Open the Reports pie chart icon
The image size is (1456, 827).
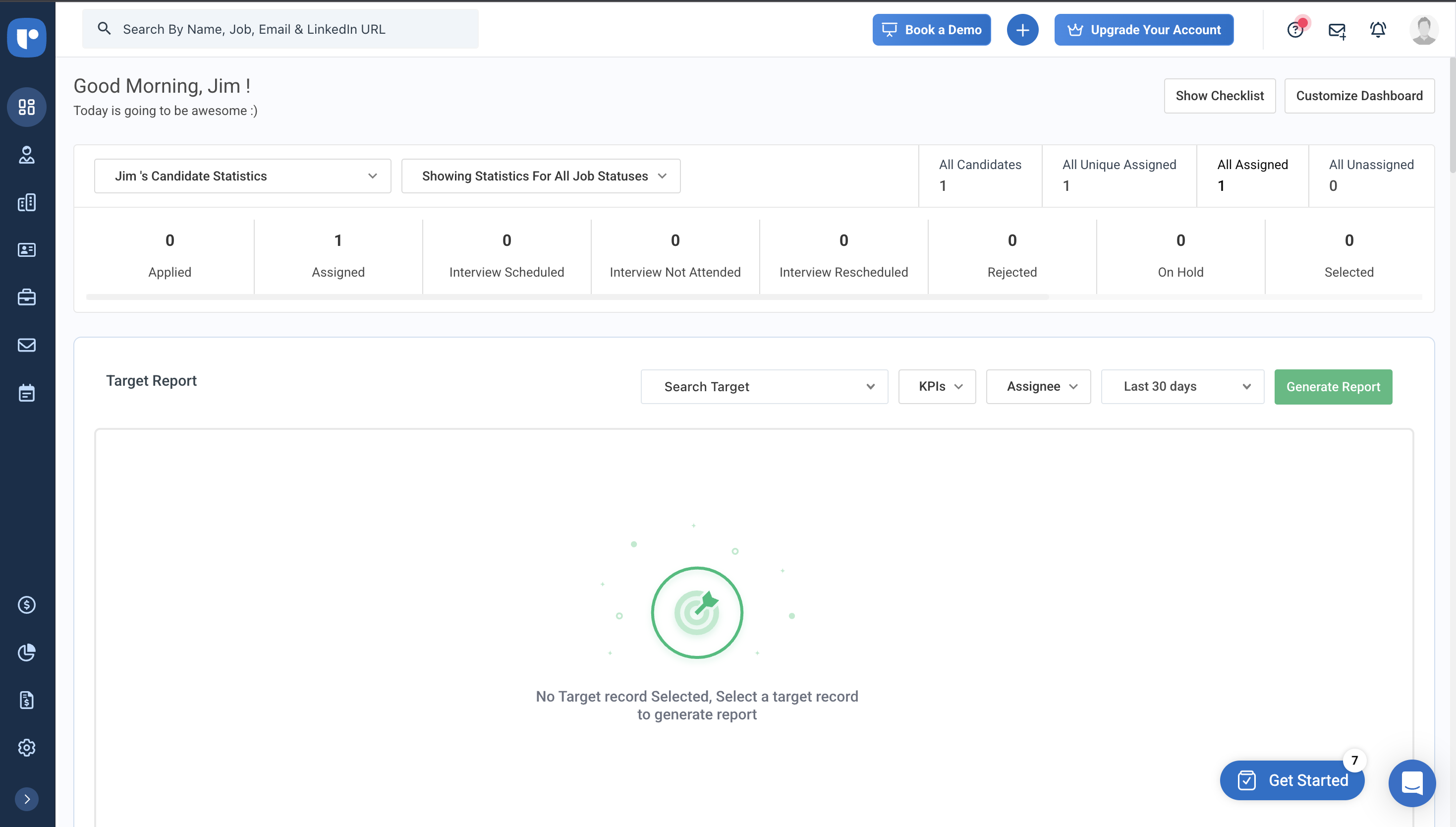click(x=27, y=652)
